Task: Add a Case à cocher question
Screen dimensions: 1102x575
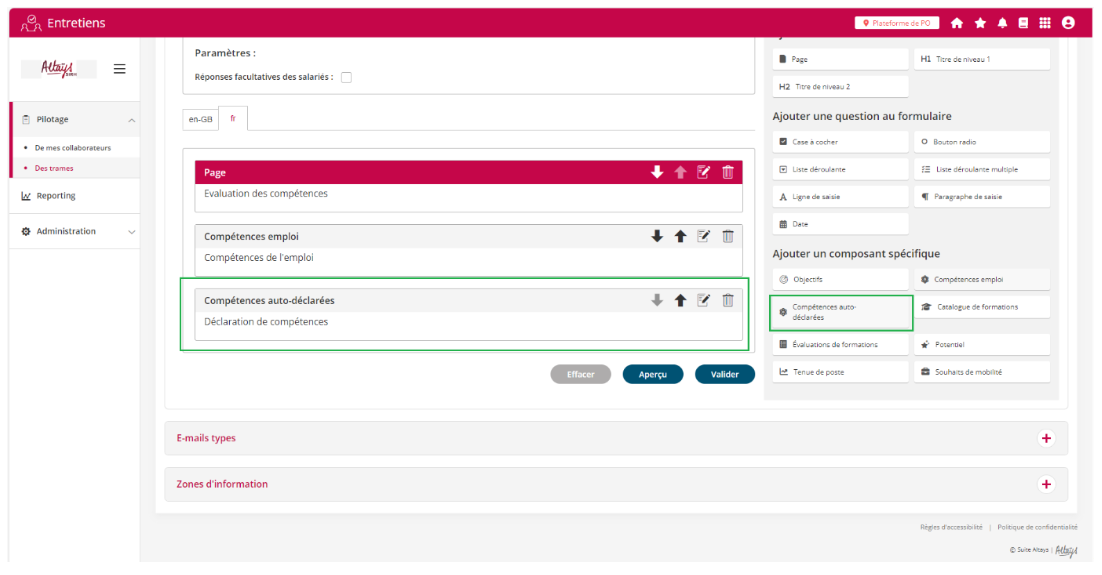Action: tap(840, 142)
